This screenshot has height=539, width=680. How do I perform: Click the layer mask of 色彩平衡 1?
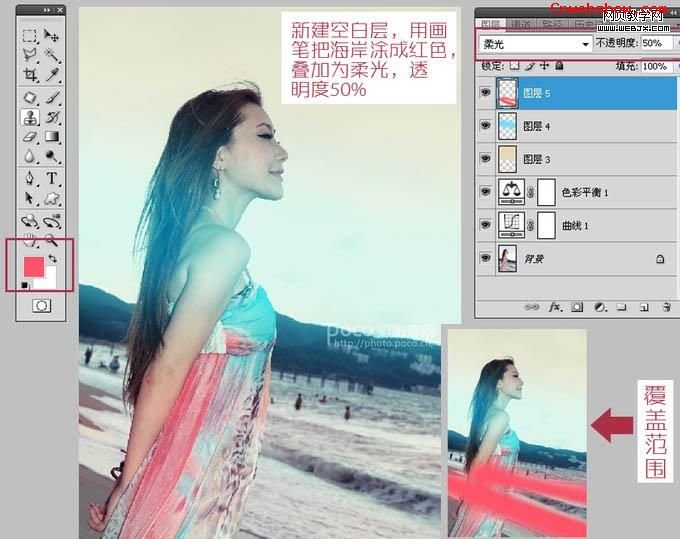(546, 192)
